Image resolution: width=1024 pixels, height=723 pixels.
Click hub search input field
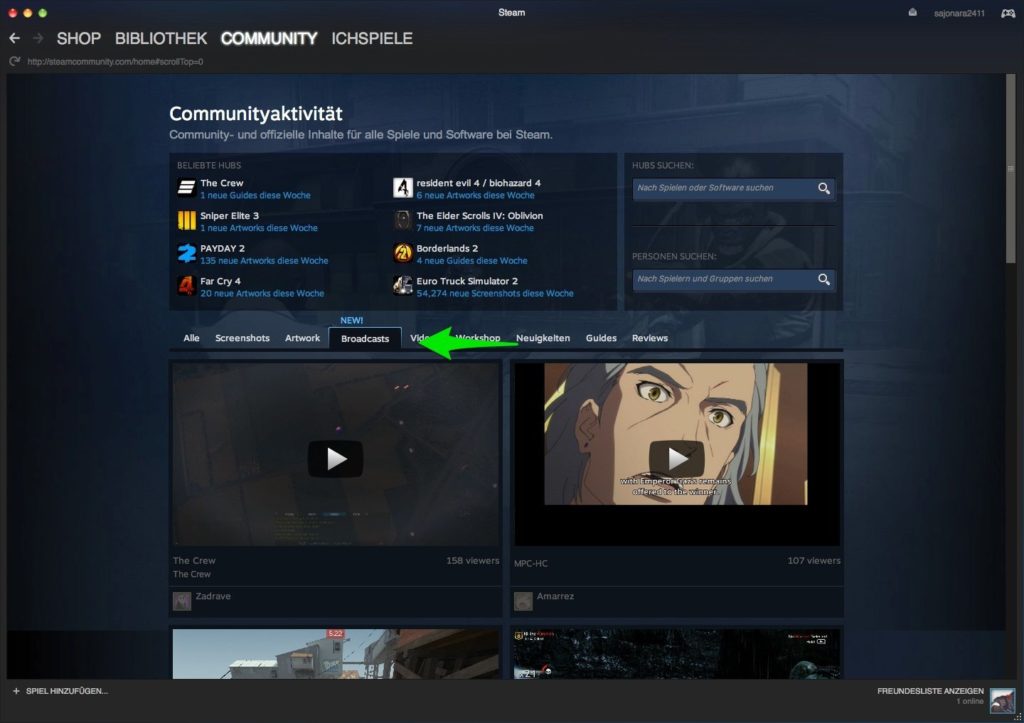point(733,188)
